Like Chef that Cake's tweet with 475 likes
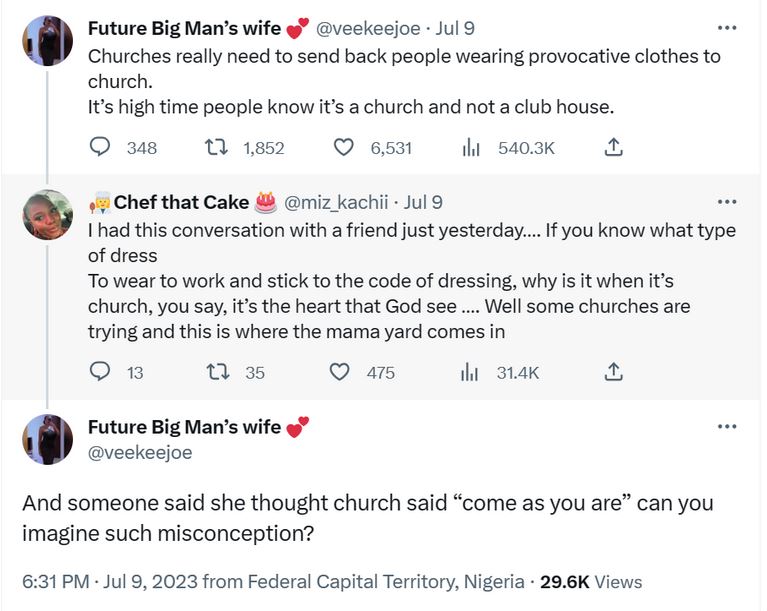767x611 pixels. [341, 372]
